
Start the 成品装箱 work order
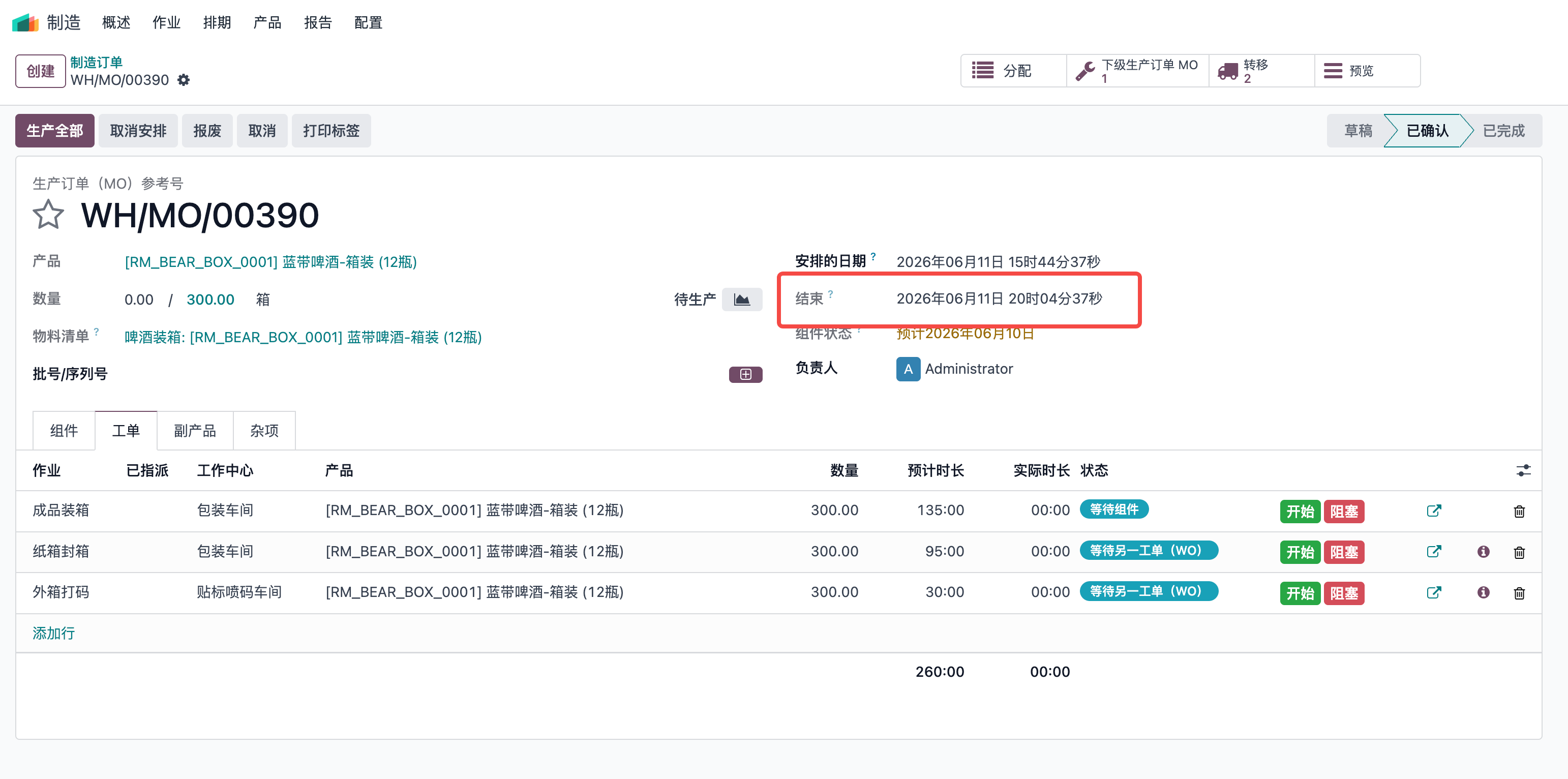click(1300, 512)
